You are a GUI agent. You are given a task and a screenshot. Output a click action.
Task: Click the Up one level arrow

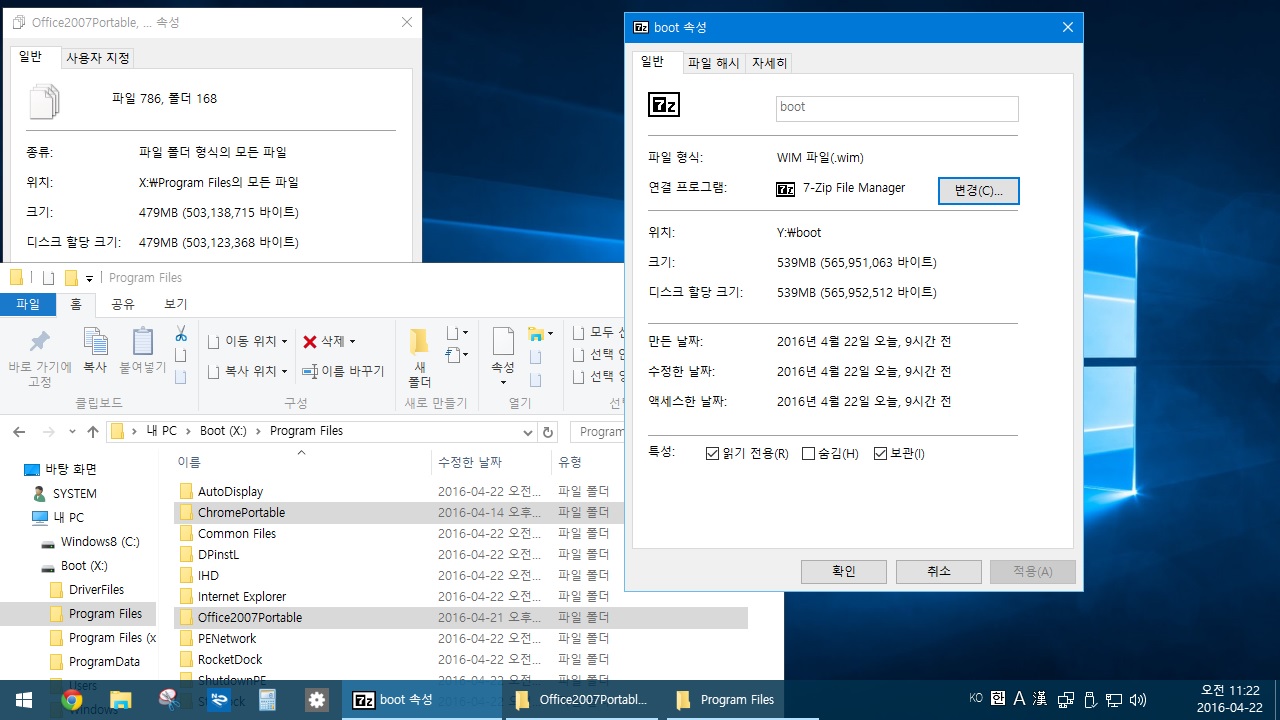pyautogui.click(x=93, y=432)
